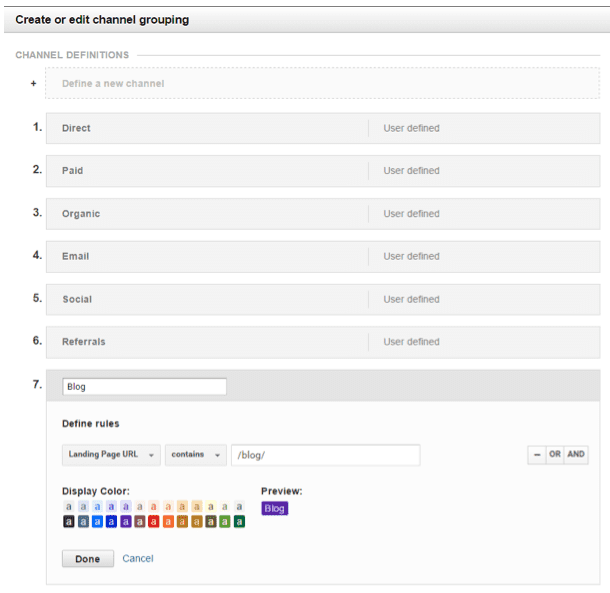Screen dimensions: 610x593
Task: Open the Landing Page URL dropdown
Action: 111,455
